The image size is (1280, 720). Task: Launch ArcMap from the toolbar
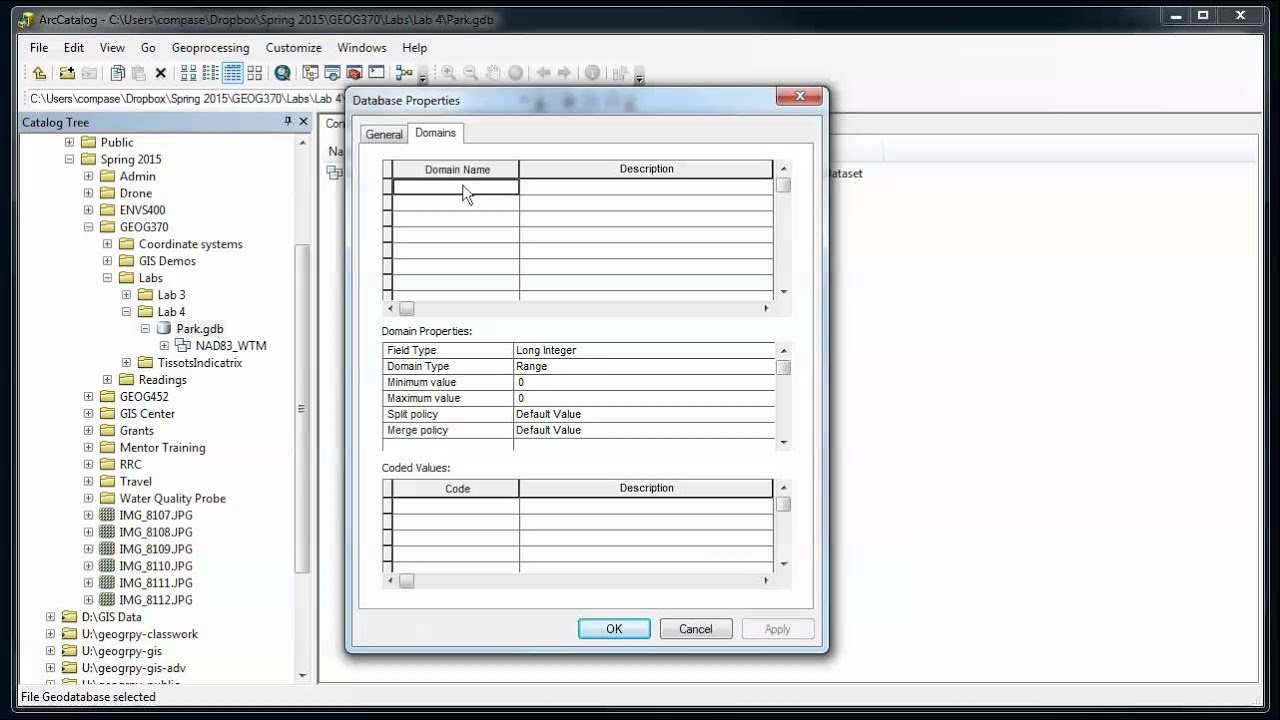[283, 73]
